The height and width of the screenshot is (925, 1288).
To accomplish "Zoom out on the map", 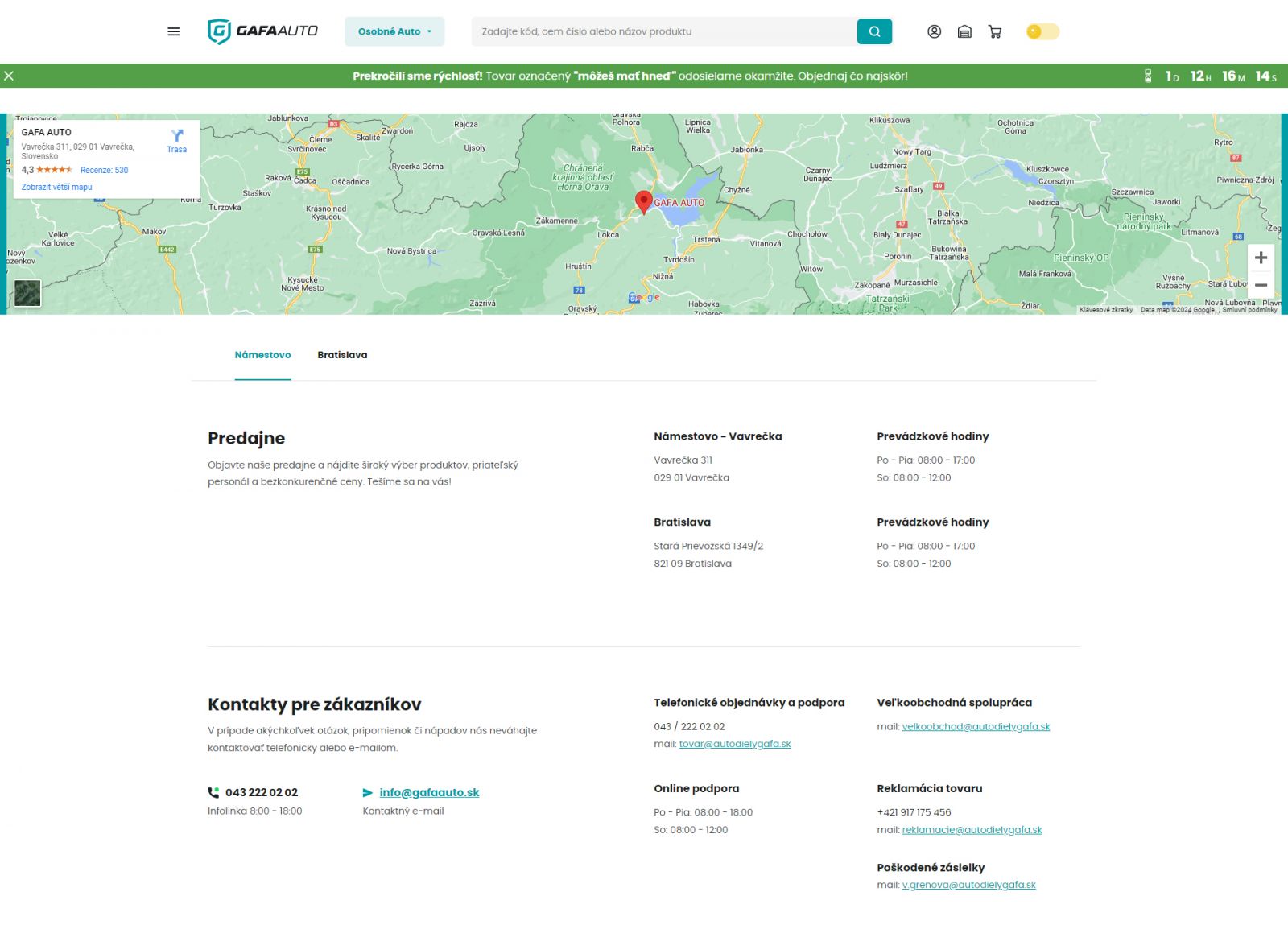I will pos(1261,285).
